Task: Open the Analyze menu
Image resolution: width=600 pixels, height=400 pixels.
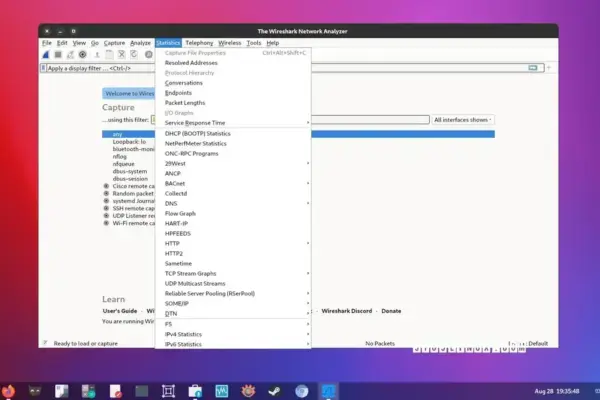Action: [140, 43]
